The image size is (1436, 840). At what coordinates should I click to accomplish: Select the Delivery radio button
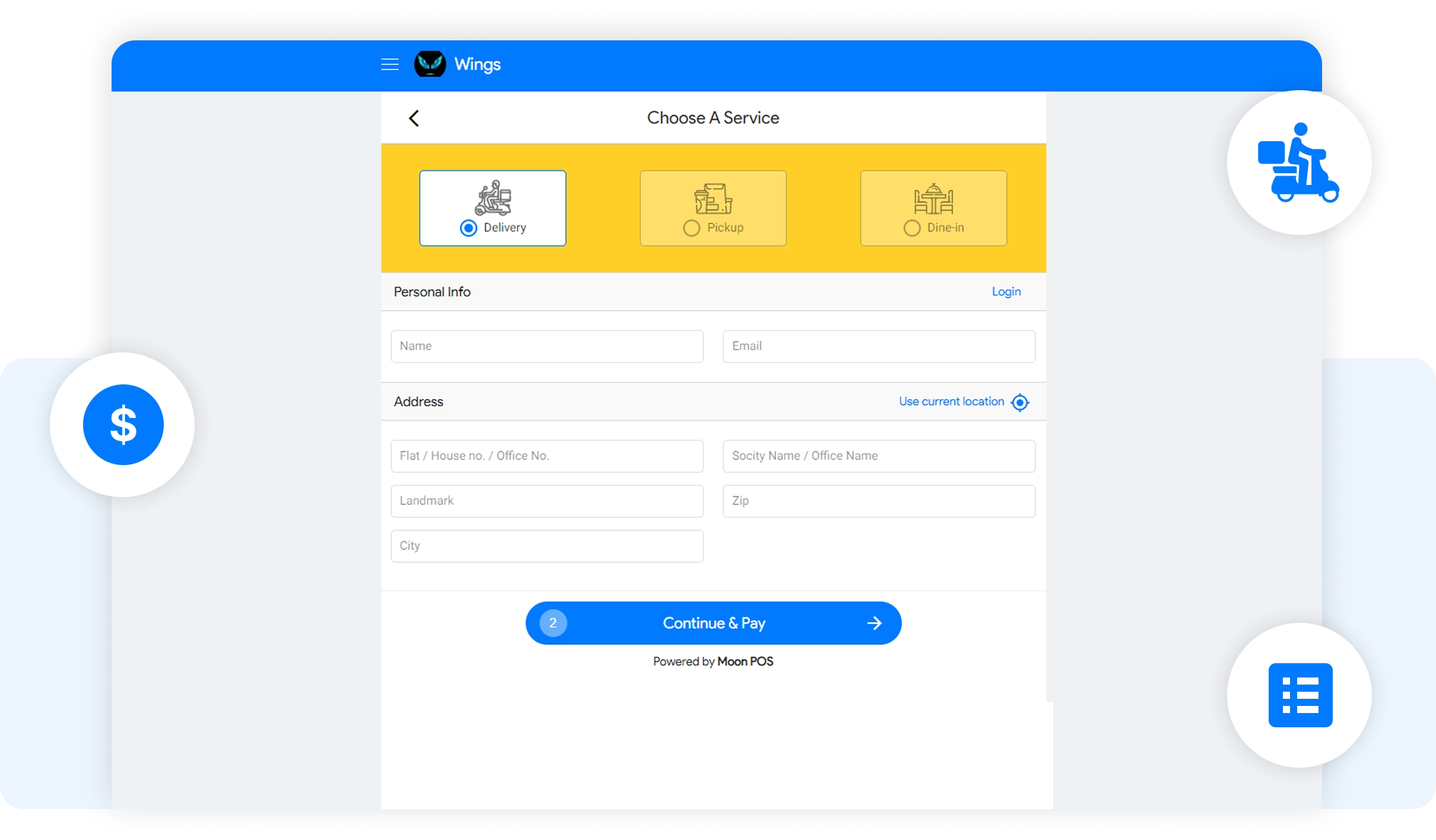coord(468,228)
